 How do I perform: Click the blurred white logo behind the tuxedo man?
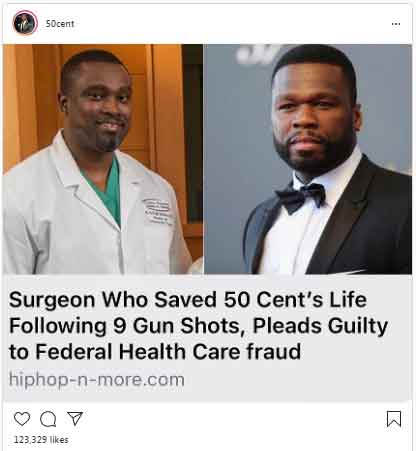point(257,54)
